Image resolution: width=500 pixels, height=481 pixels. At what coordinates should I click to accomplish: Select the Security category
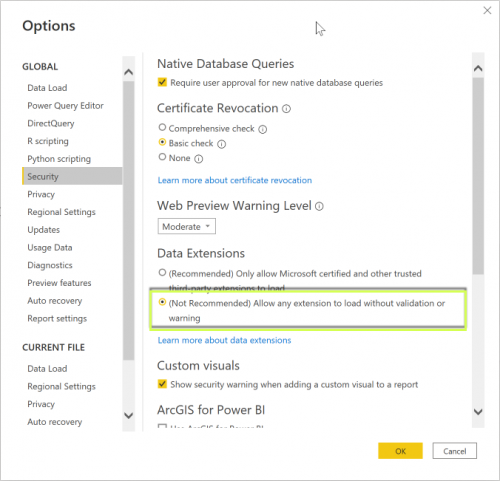[72, 176]
